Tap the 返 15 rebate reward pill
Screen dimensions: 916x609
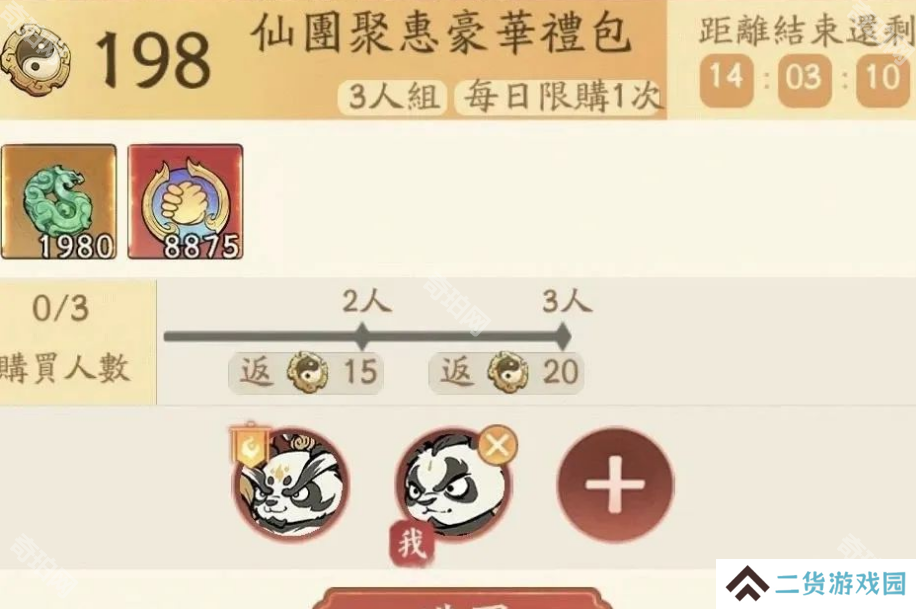tap(306, 372)
